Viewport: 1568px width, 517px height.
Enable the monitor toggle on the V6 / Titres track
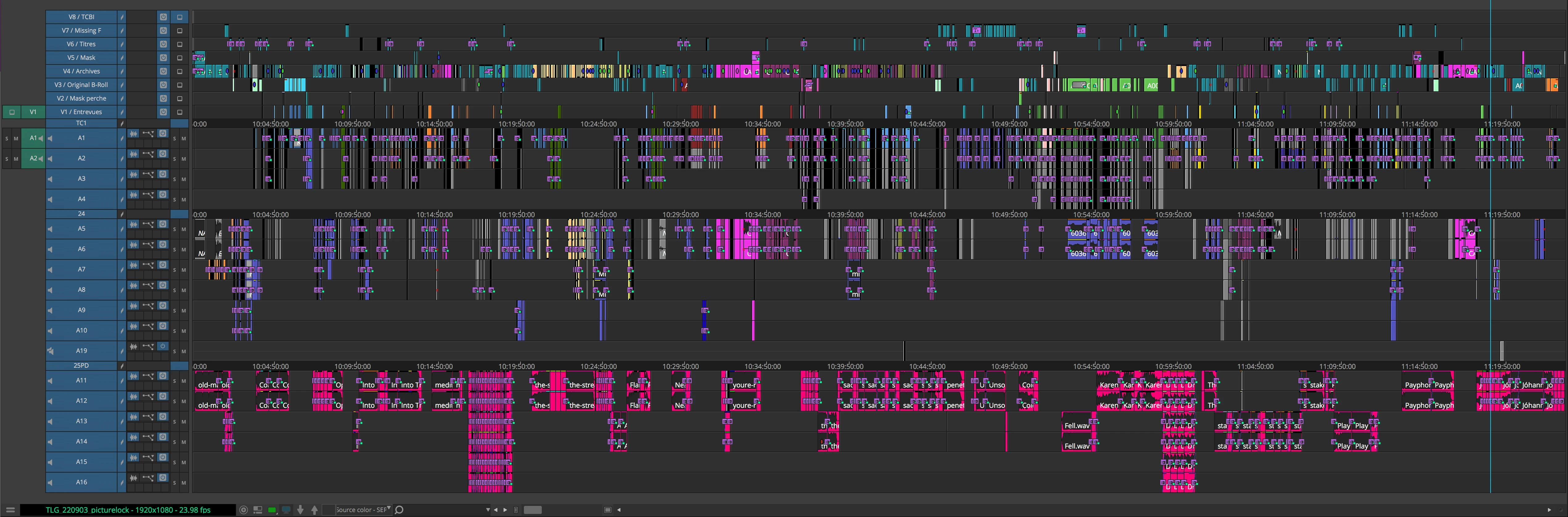163,44
